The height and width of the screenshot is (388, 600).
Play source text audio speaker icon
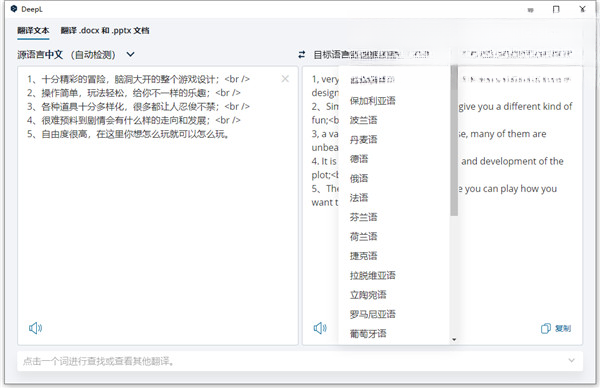[35, 328]
